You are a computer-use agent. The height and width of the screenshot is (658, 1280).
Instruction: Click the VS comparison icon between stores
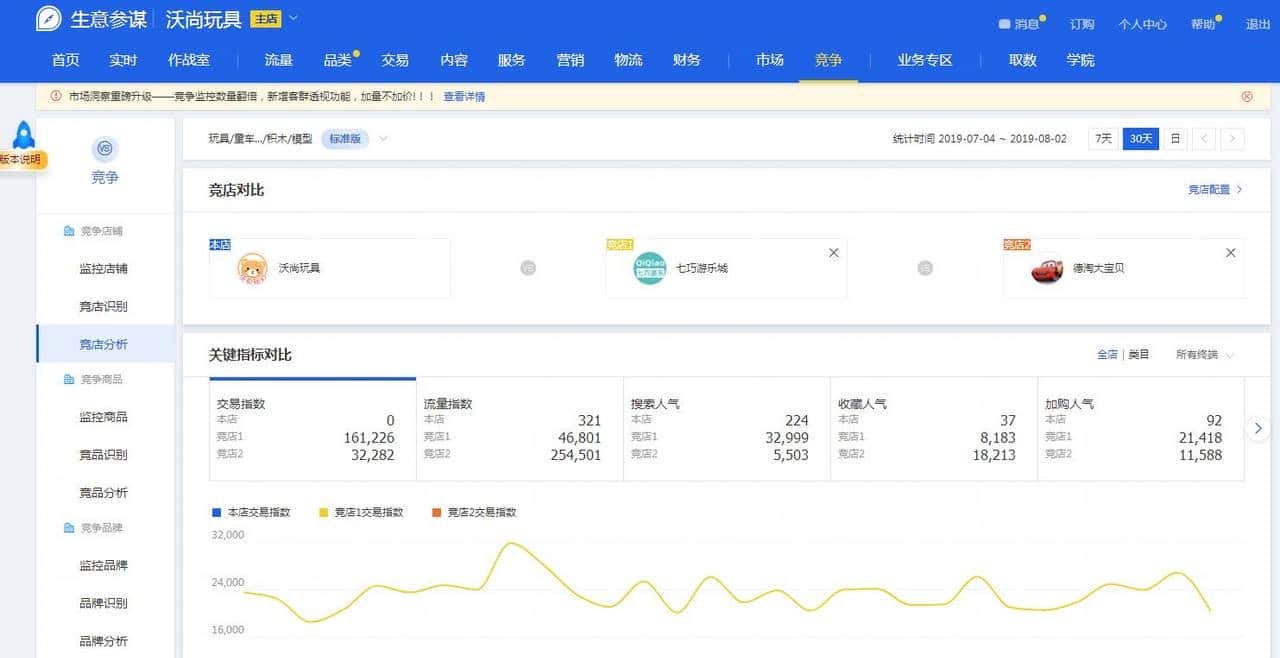(528, 268)
